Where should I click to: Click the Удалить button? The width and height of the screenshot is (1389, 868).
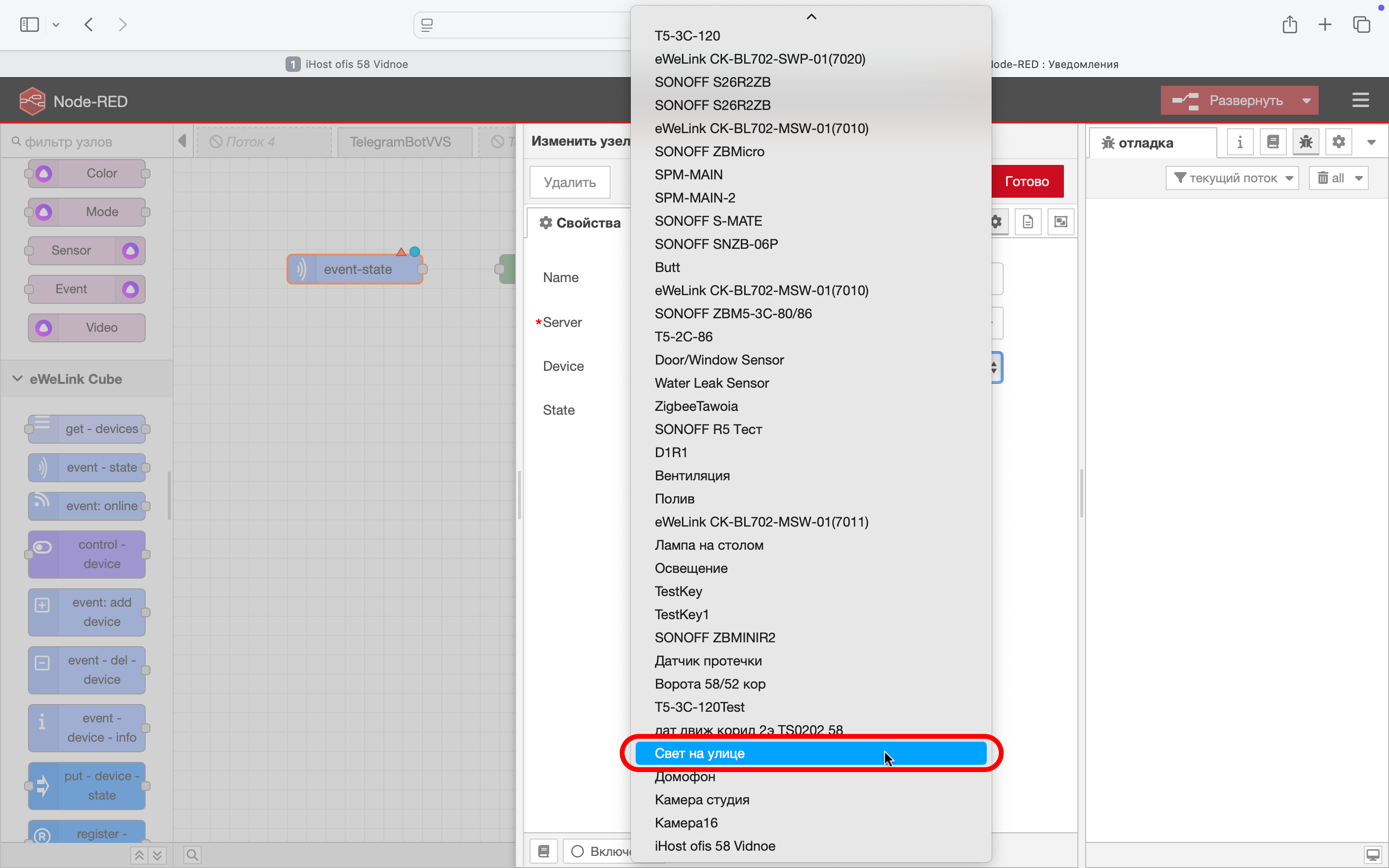pos(570,183)
